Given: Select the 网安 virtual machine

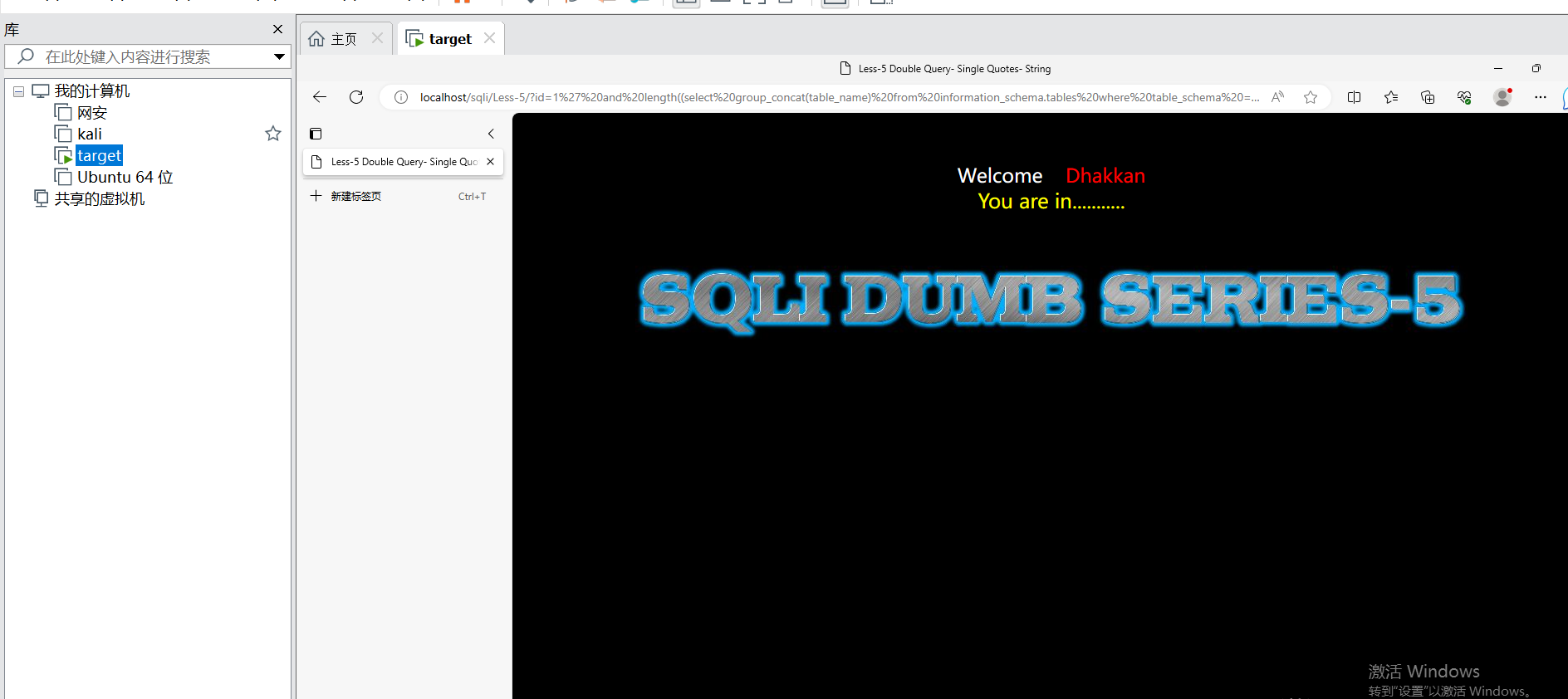Looking at the screenshot, I should (92, 113).
